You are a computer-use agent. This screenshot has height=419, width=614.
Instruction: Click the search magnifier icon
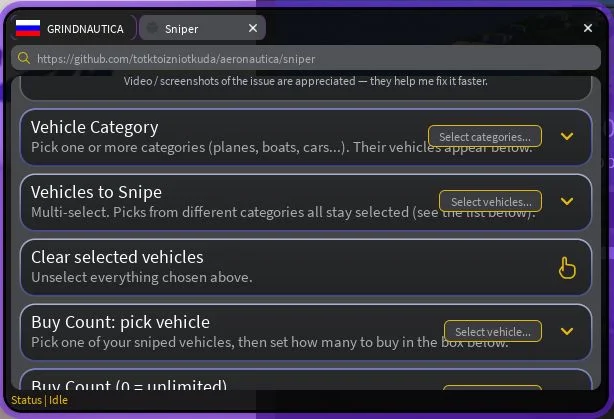tap(24, 58)
